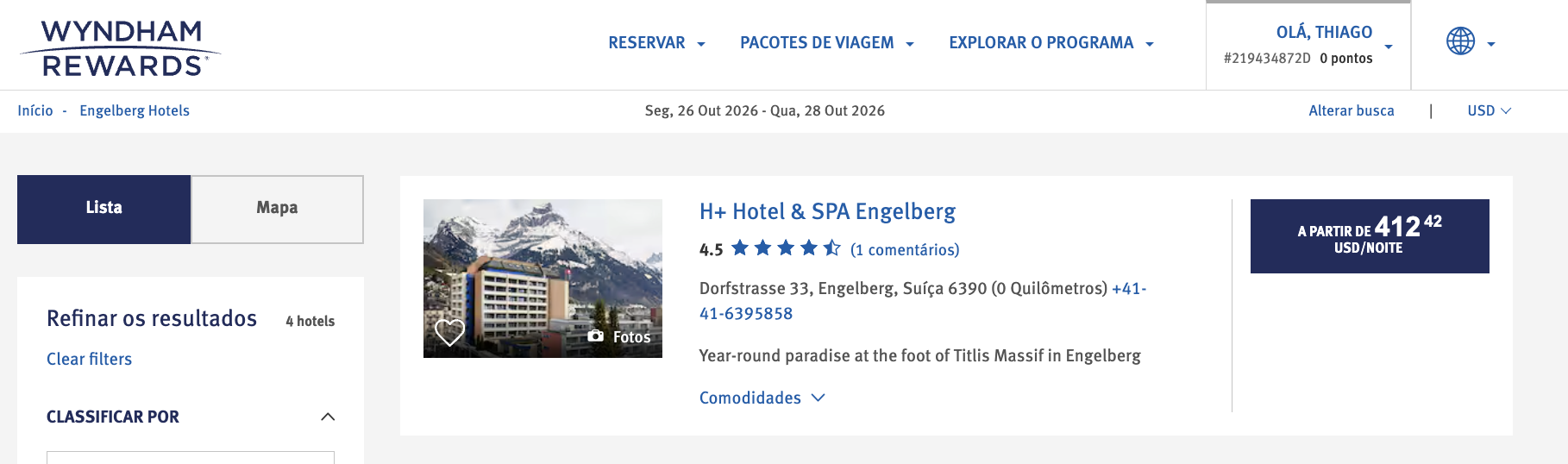Favorite the hotel with heart icon
Screen dimensions: 1568x464
coord(449,332)
